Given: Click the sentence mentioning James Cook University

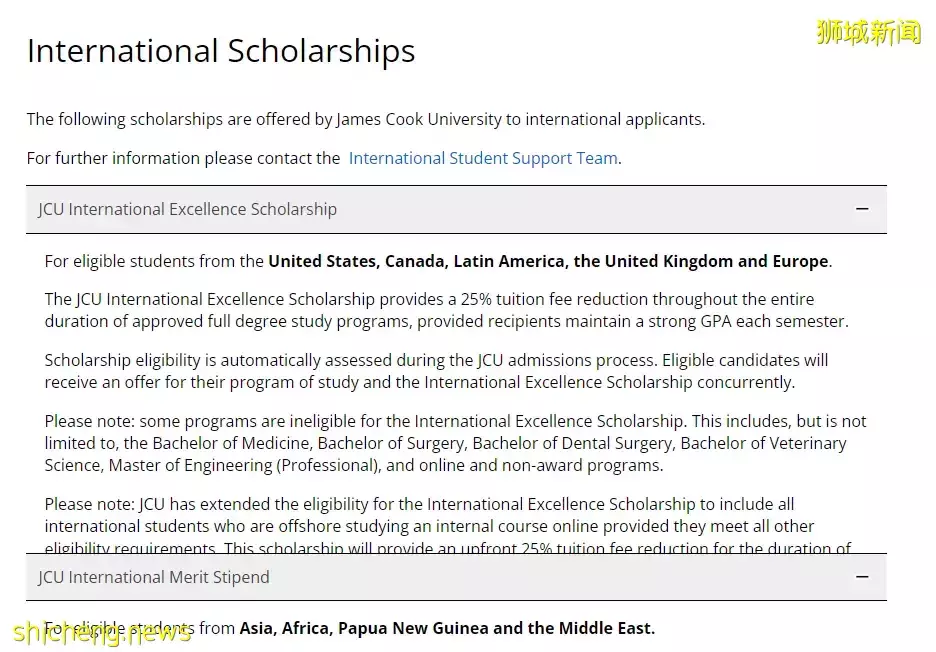Looking at the screenshot, I should pos(366,119).
